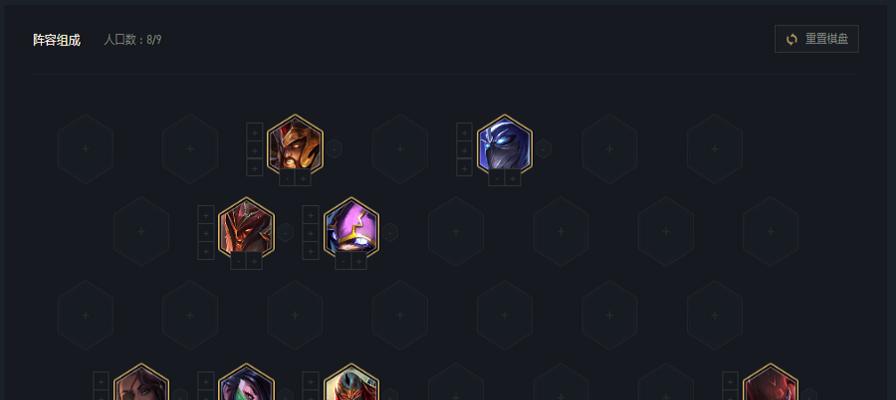Click the empty hex between Pantheon and Shen
Viewport: 896px width, 400px height.
(400, 149)
